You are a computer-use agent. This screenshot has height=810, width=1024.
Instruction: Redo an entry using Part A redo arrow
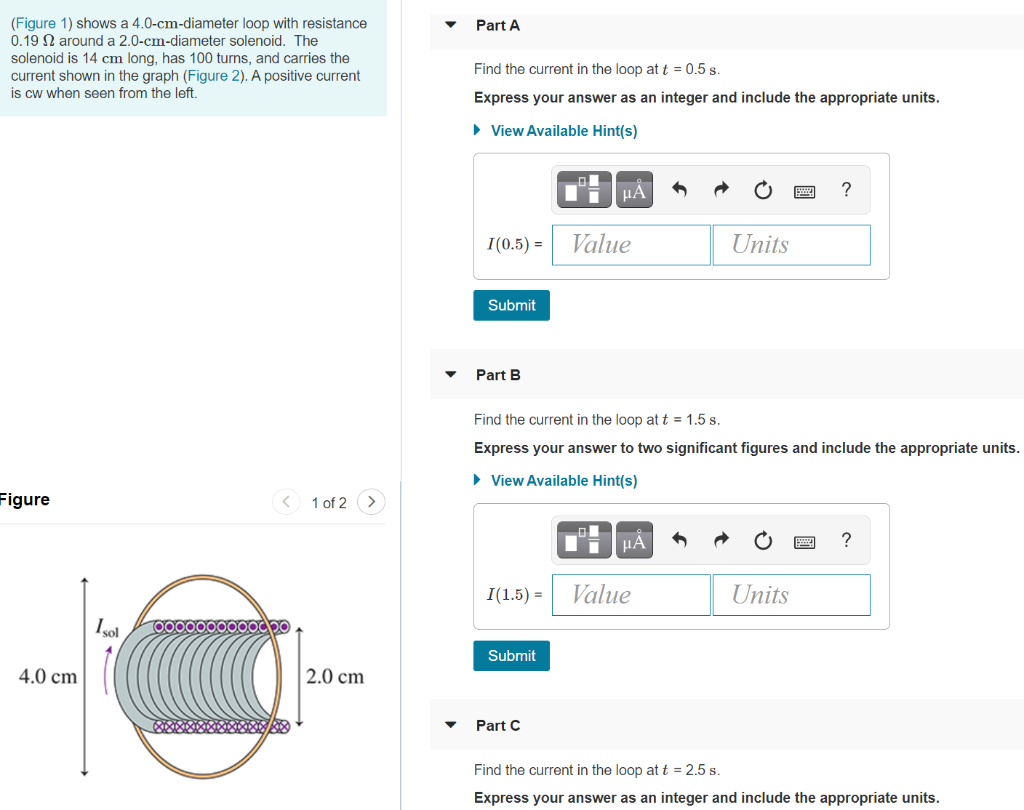click(x=721, y=189)
